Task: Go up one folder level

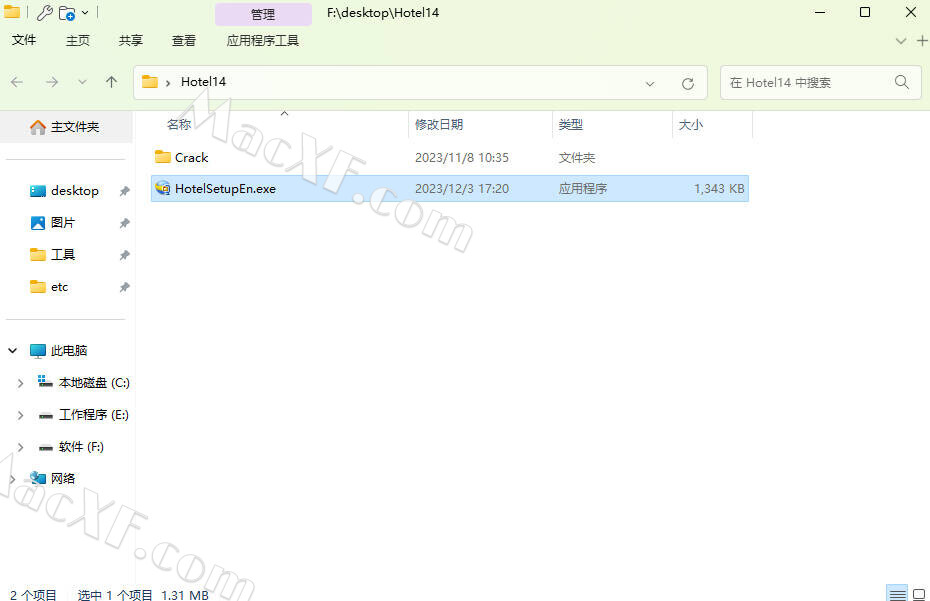Action: 112,82
